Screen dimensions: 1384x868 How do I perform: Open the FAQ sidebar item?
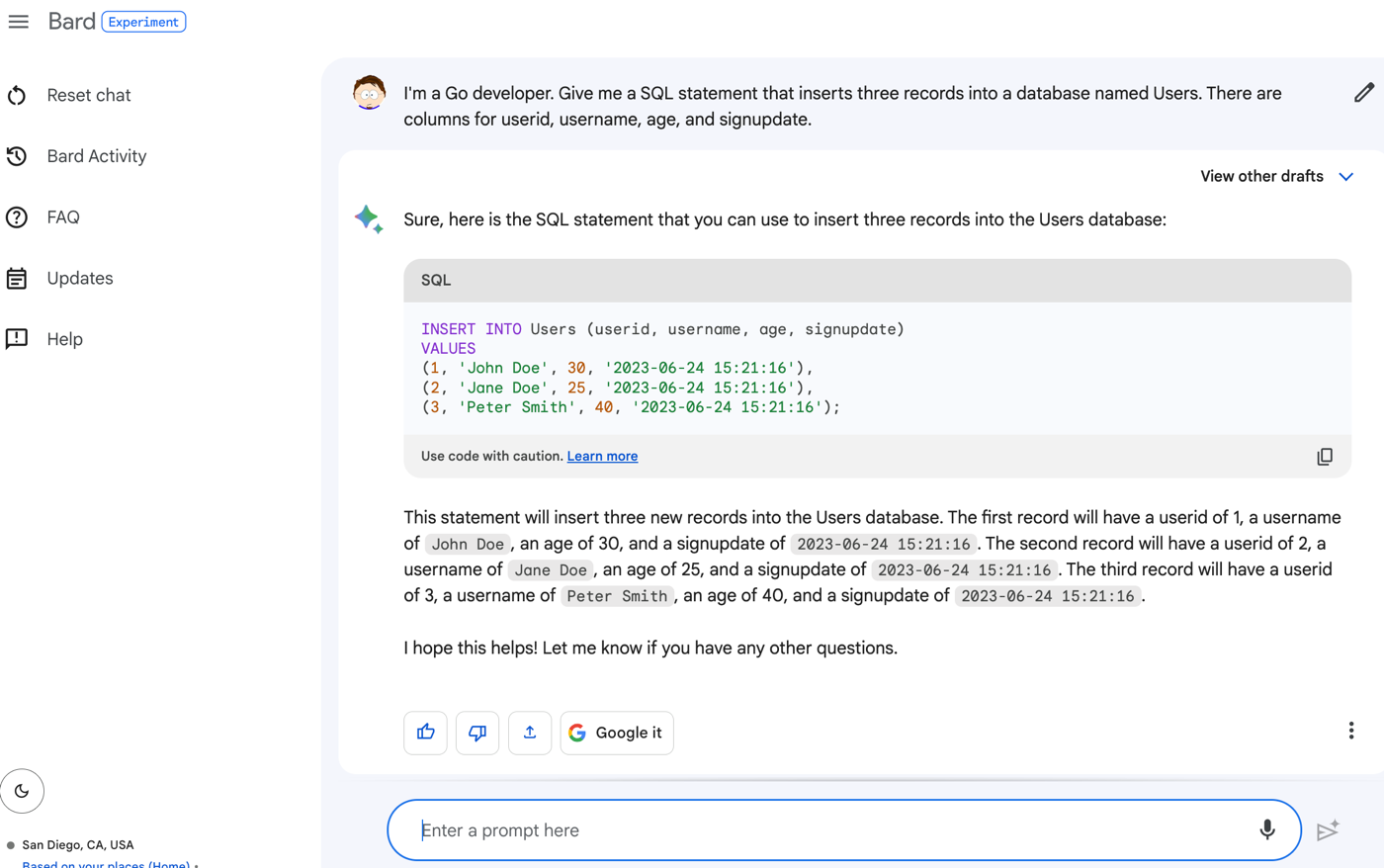[63, 217]
